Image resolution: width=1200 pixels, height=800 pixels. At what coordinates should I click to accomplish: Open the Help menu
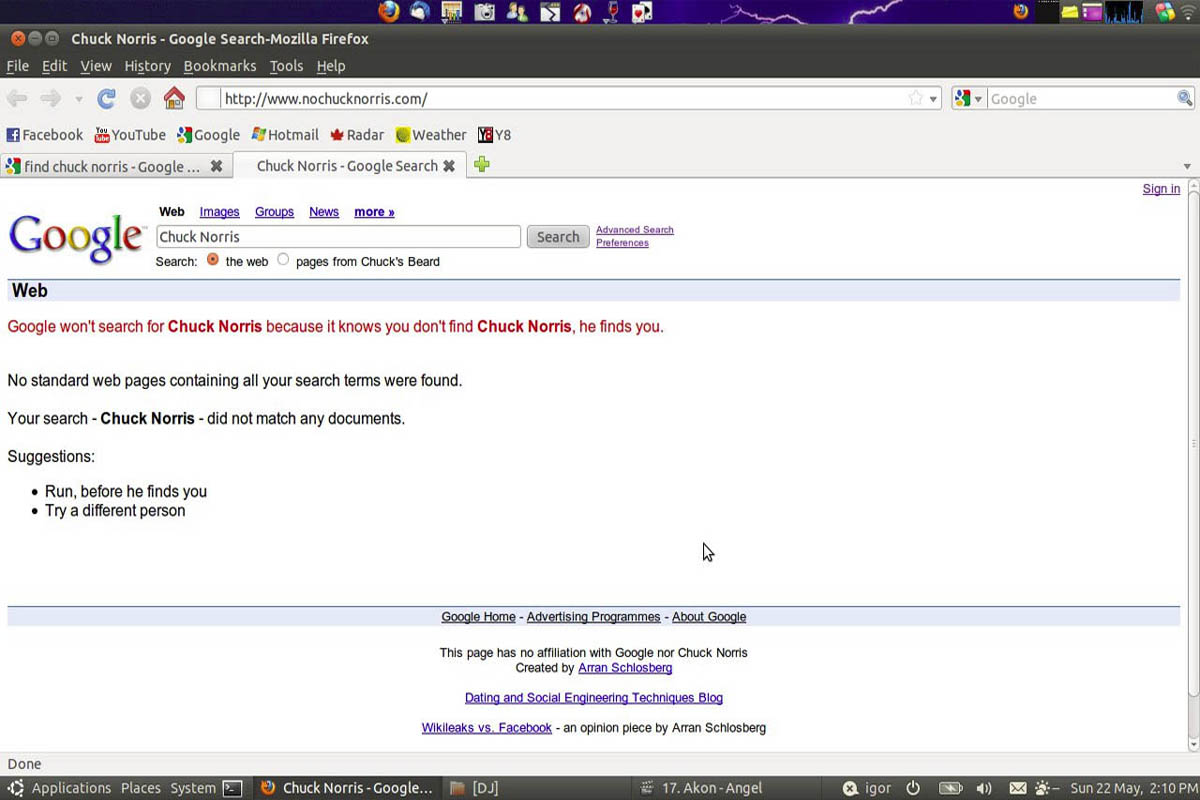[331, 66]
